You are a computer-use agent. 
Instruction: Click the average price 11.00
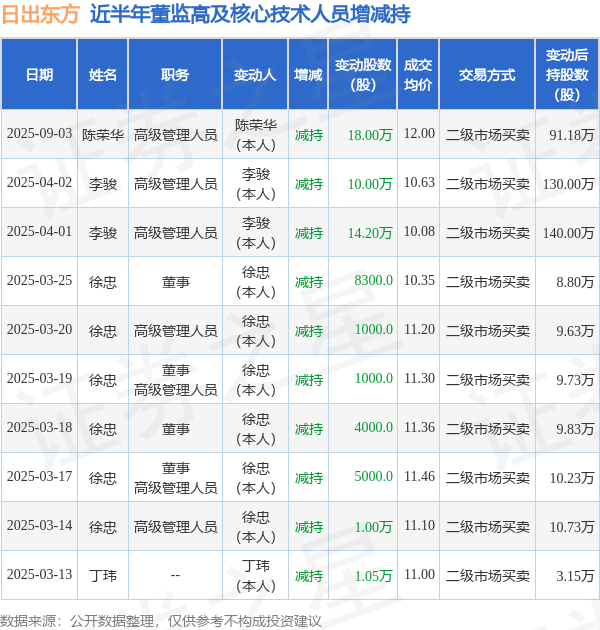pos(419,575)
